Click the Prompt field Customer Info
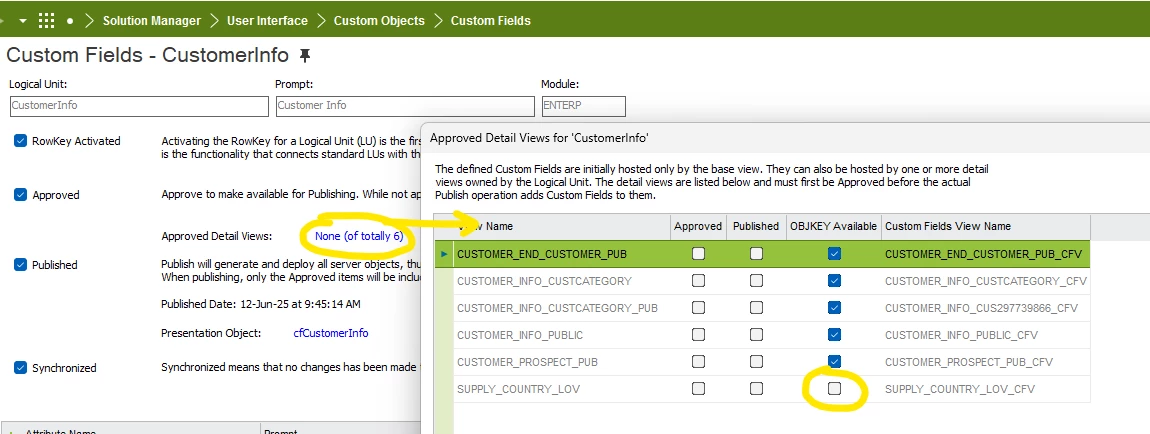 click(405, 106)
